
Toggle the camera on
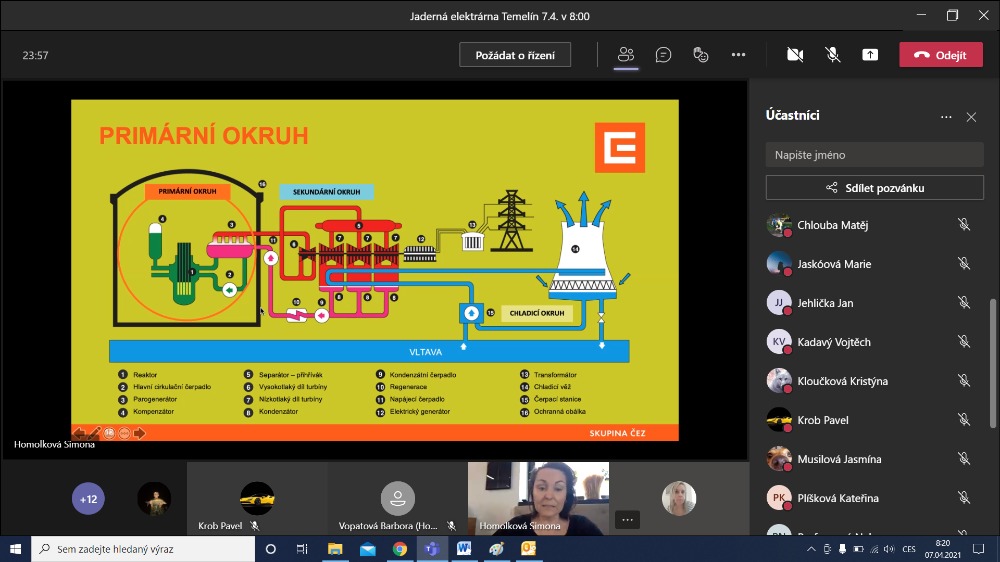[x=795, y=55]
